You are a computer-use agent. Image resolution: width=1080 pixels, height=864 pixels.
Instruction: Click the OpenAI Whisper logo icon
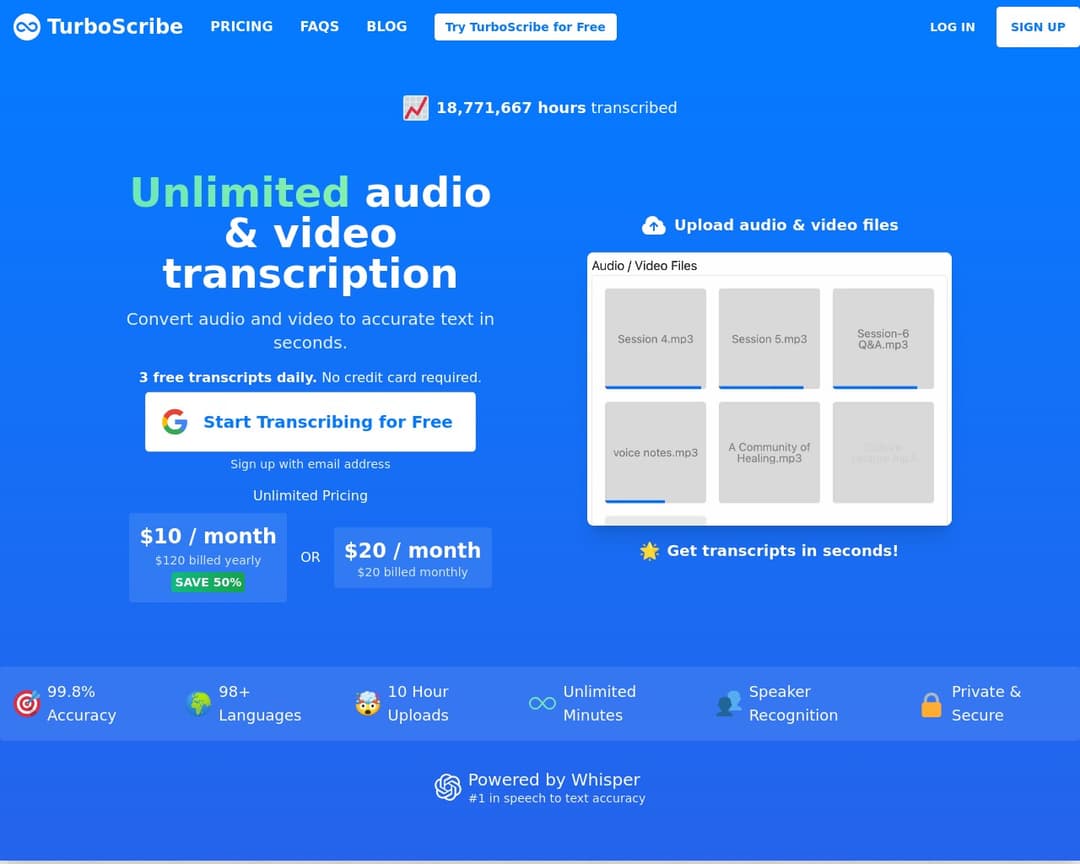(448, 788)
